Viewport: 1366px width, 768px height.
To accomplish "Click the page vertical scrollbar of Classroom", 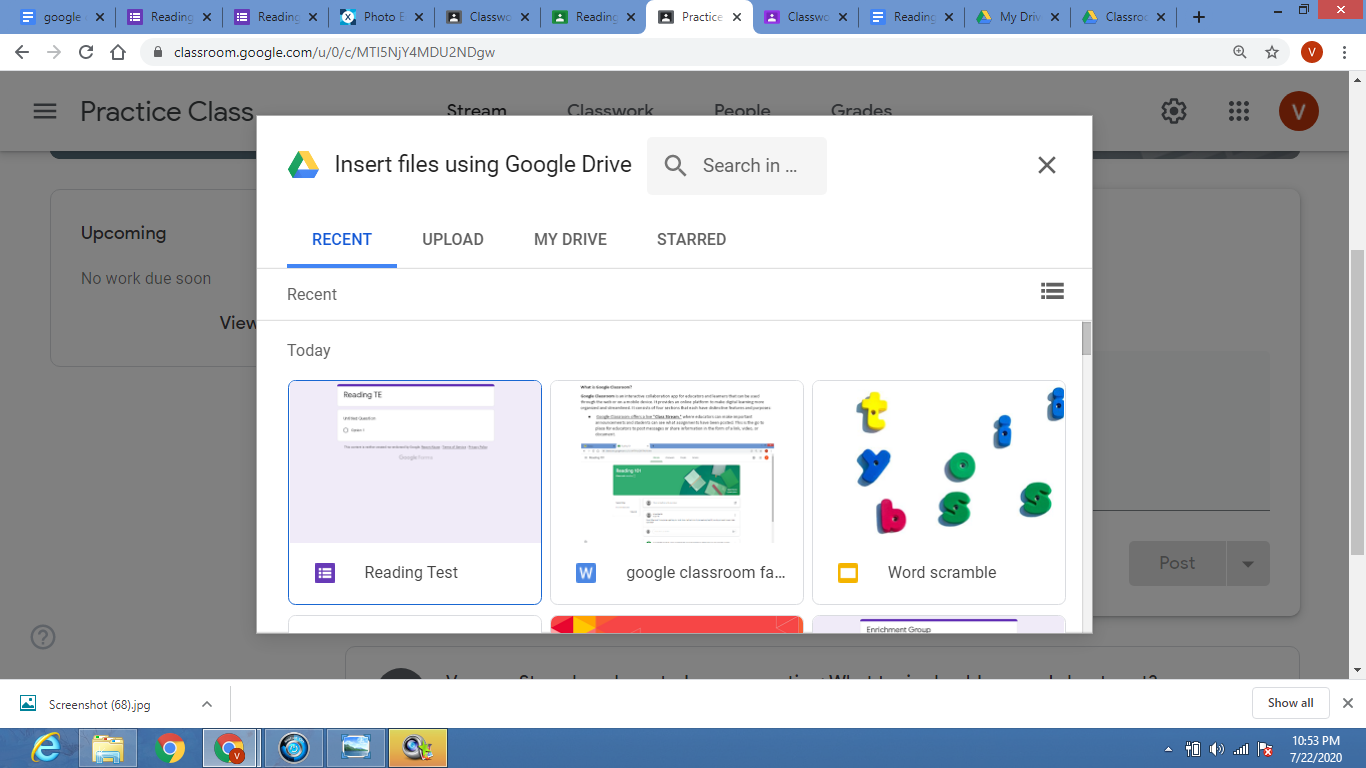I will click(1358, 400).
